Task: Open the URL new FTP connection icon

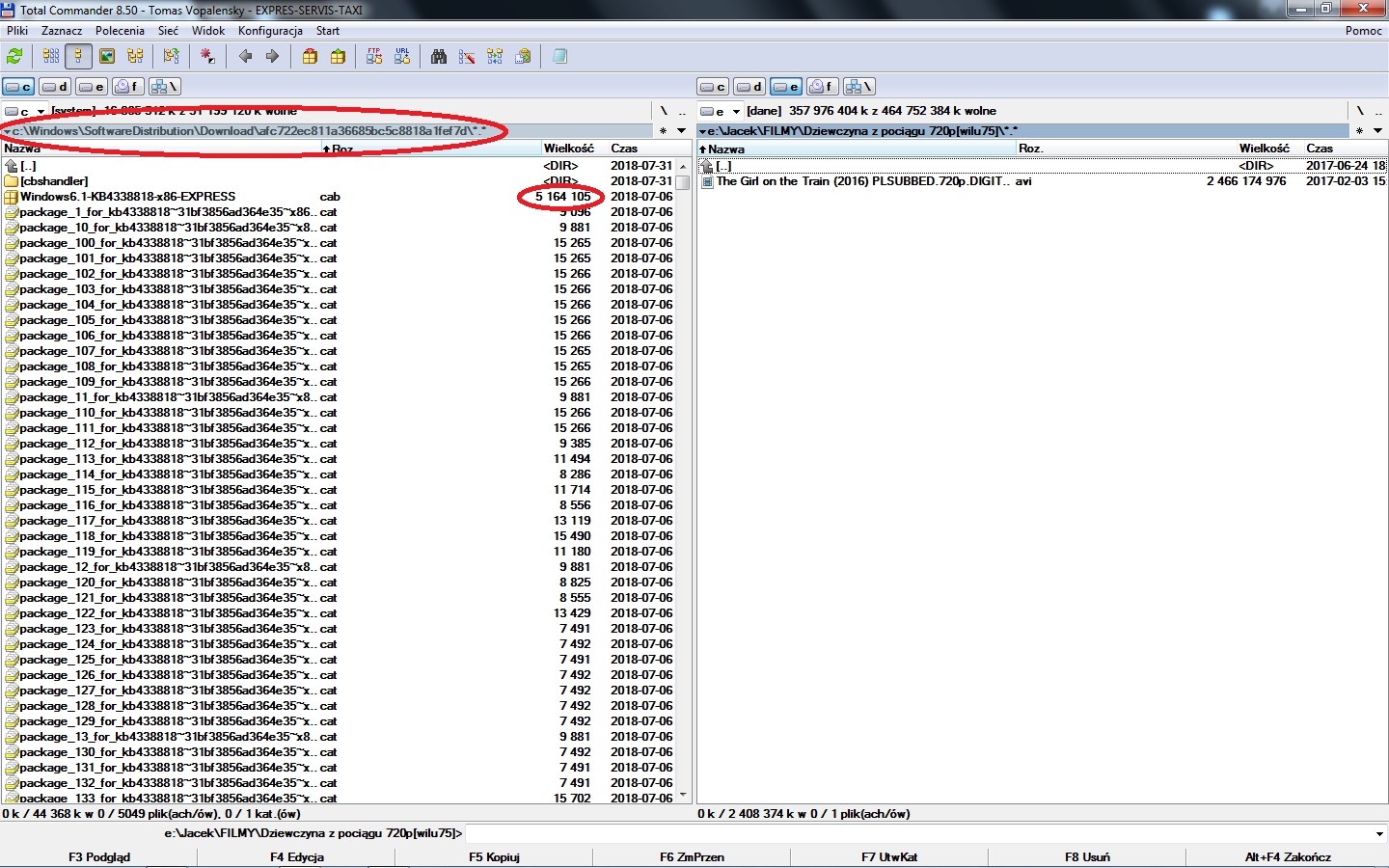Action: click(402, 57)
